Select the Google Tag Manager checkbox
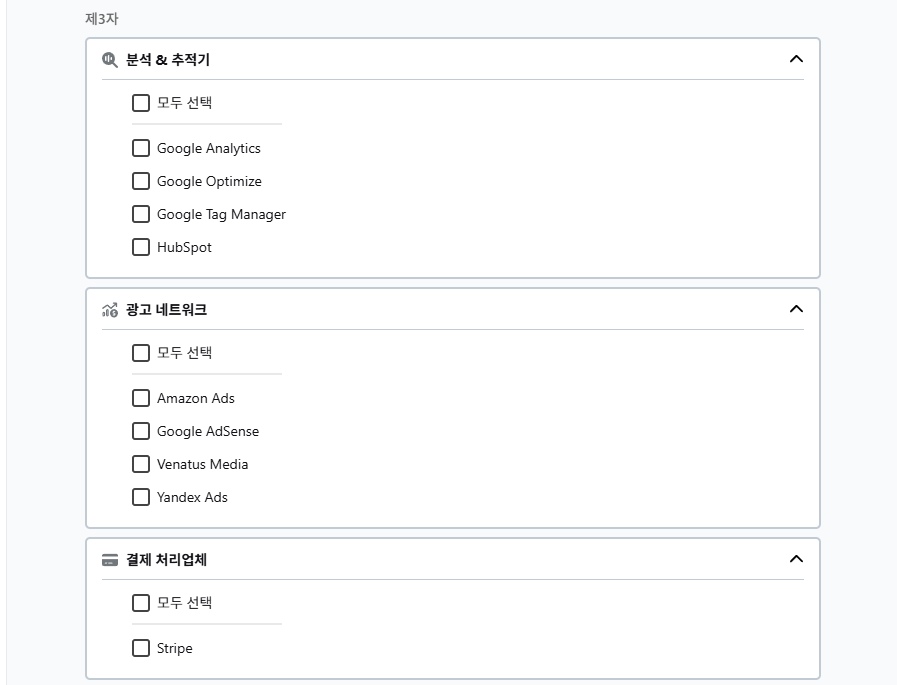 coord(140,214)
